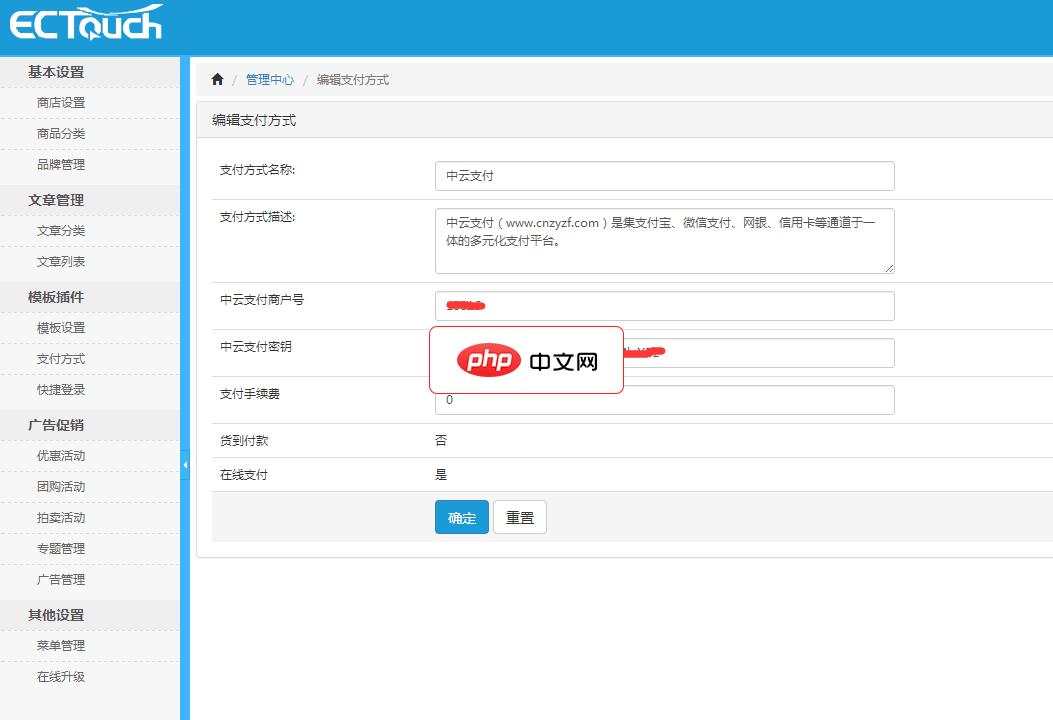Click the 重置 reset button
Screen dimensions: 1053x720
(x=519, y=517)
